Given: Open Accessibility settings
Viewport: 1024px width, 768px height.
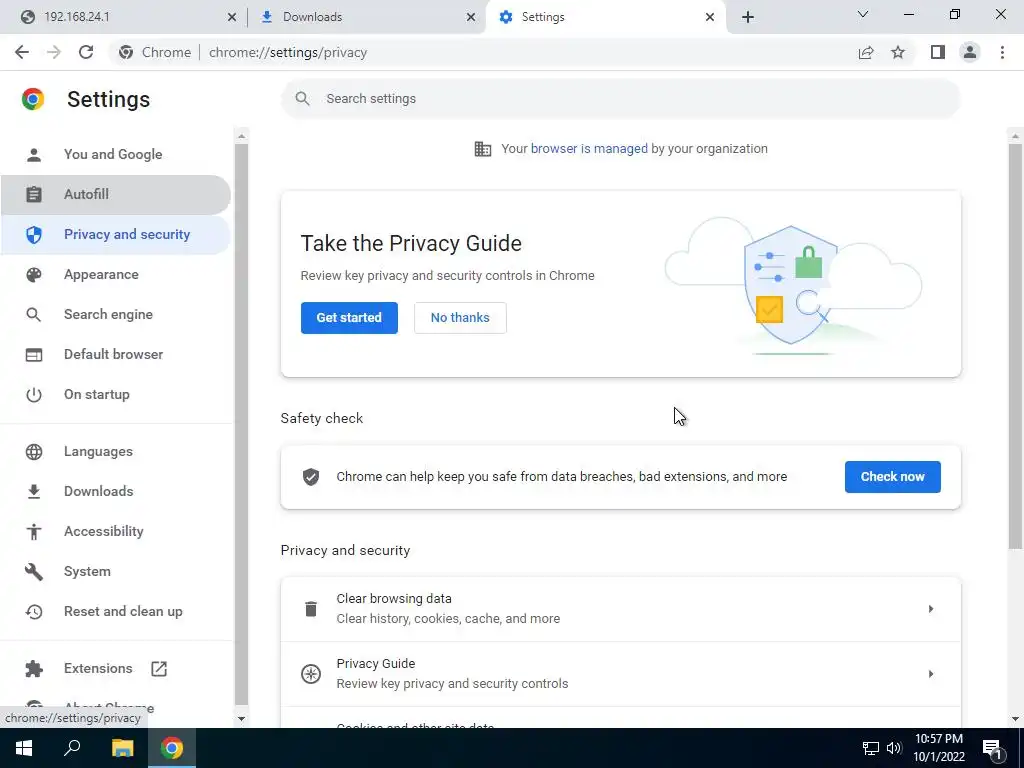Looking at the screenshot, I should [116, 531].
